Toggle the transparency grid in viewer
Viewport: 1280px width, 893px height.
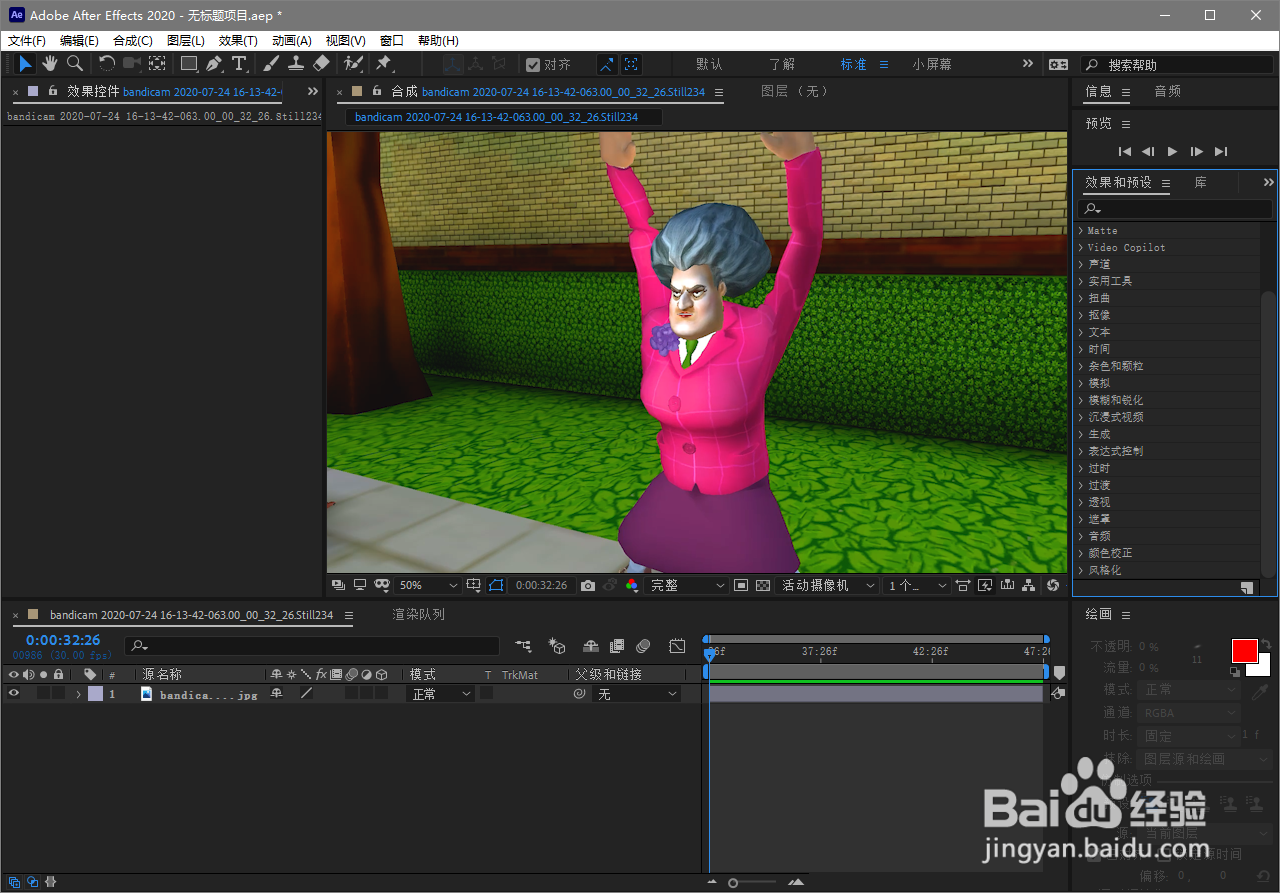click(763, 585)
